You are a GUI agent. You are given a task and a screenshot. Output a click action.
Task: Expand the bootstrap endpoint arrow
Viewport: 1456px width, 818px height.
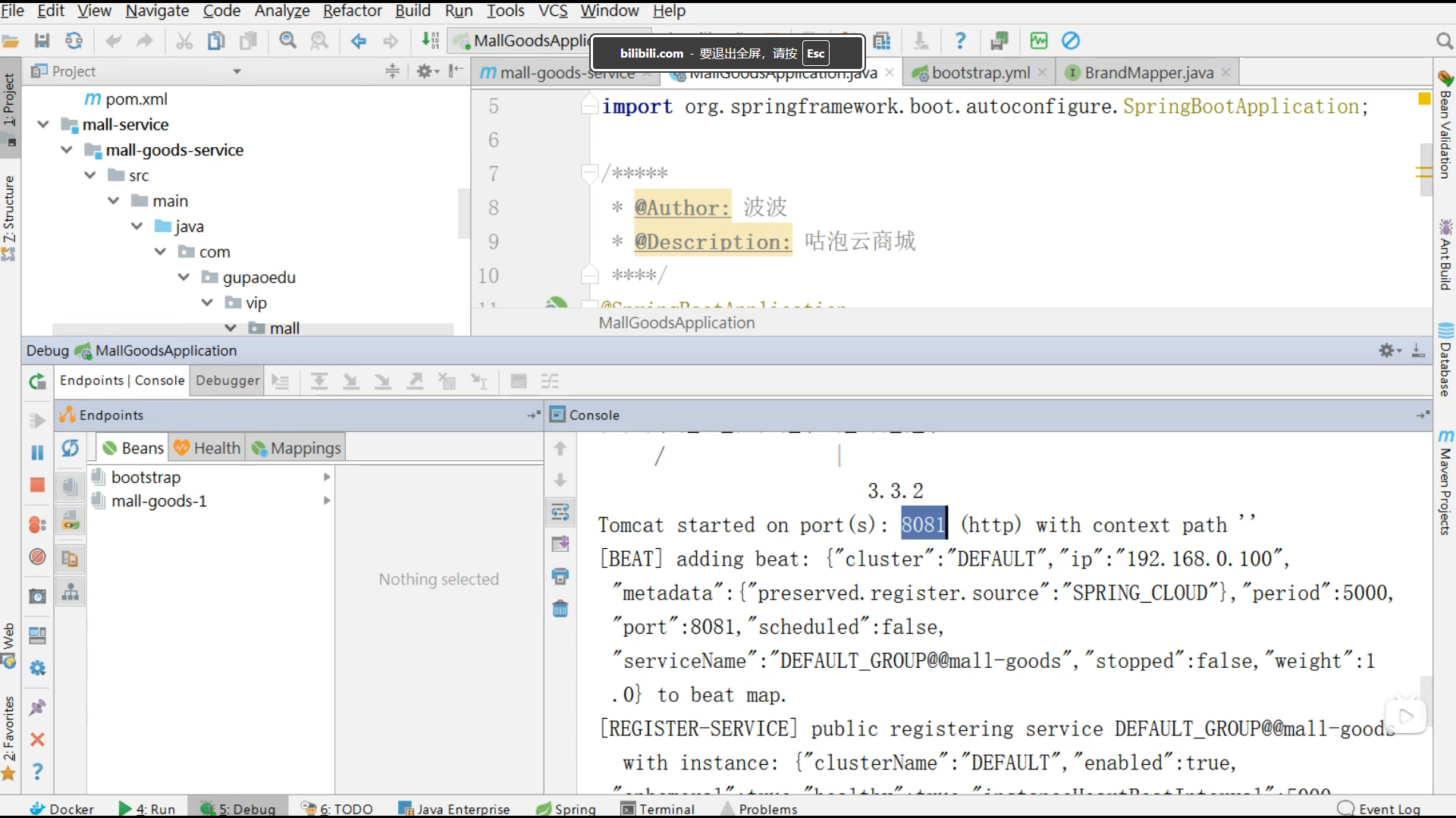(x=327, y=477)
